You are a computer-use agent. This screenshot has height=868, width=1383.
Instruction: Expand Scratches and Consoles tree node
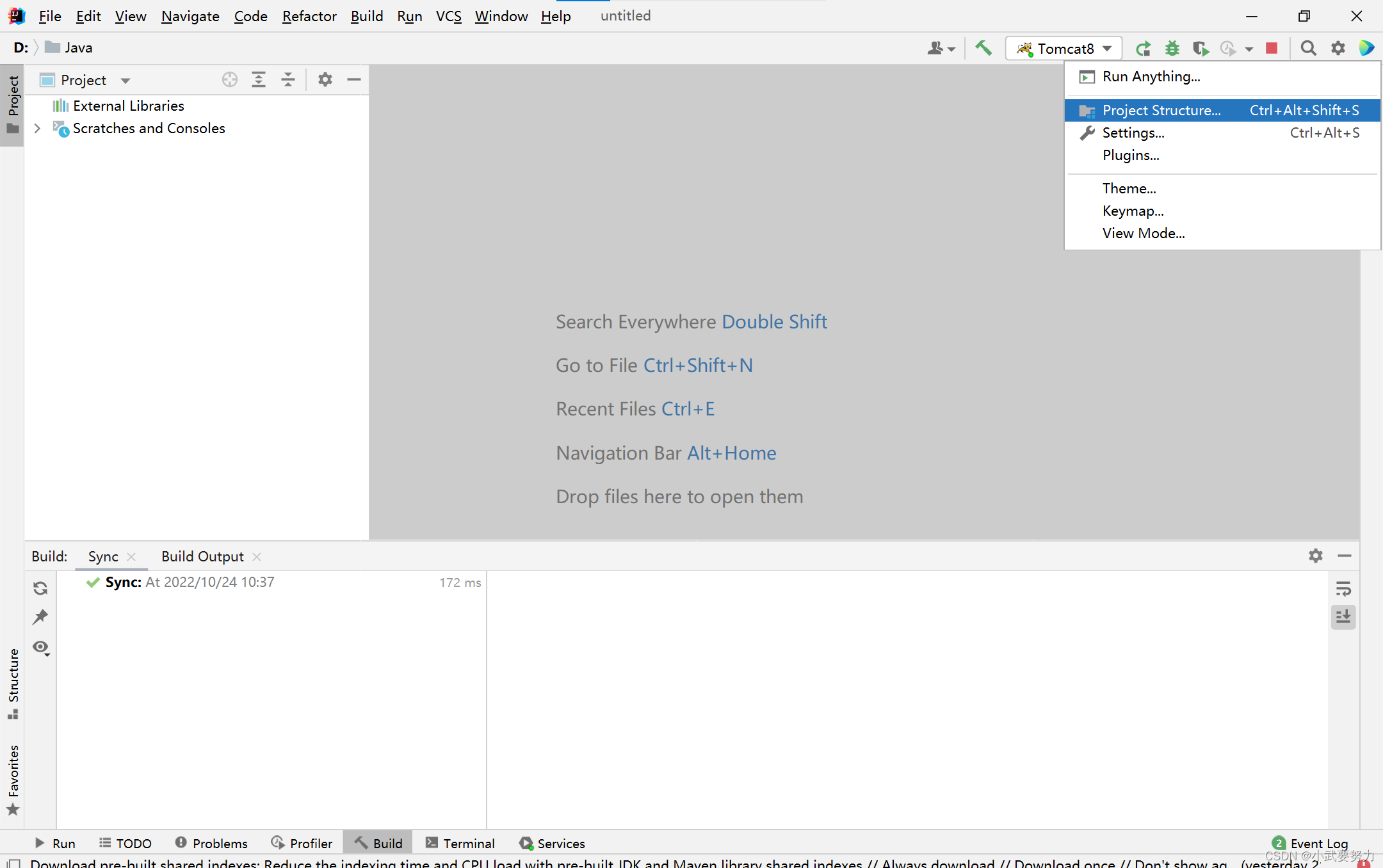pyautogui.click(x=37, y=128)
